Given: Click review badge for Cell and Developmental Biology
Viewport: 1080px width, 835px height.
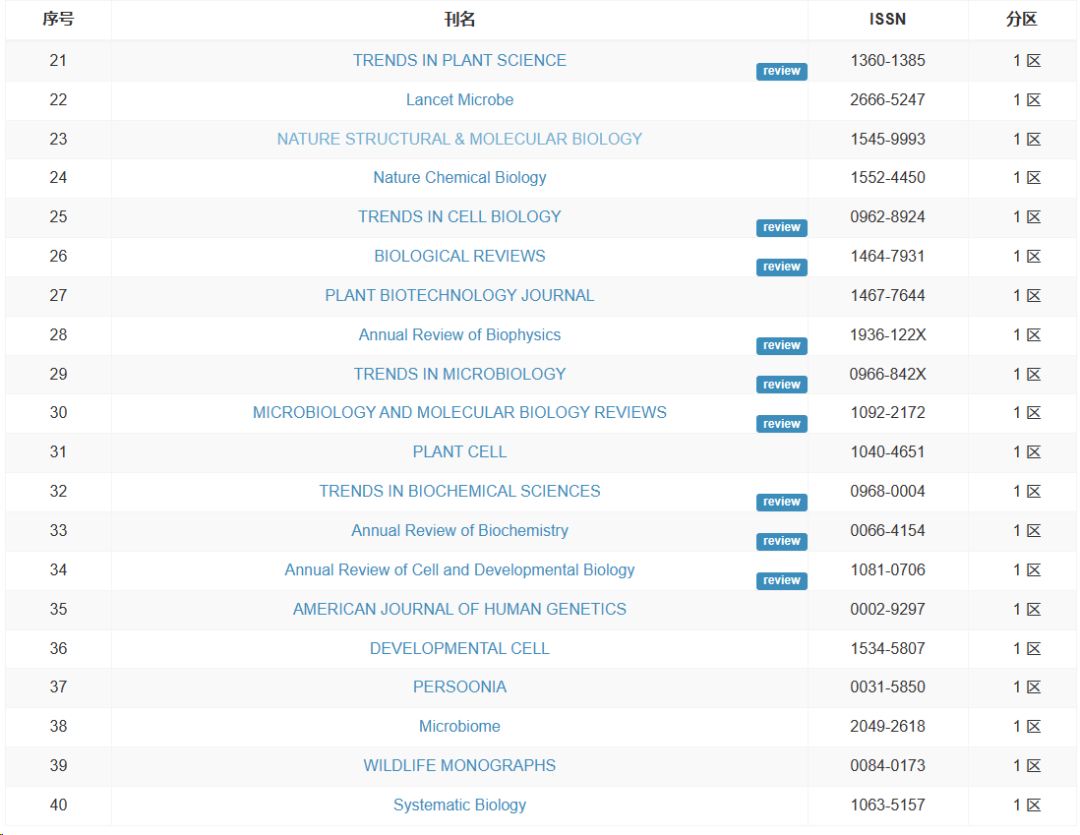Looking at the screenshot, I should click(x=781, y=580).
